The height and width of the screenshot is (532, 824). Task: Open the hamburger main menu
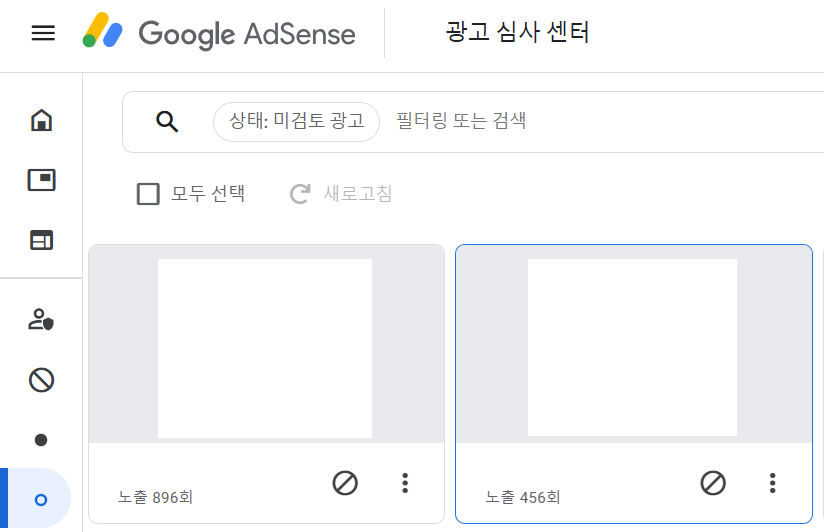(43, 33)
